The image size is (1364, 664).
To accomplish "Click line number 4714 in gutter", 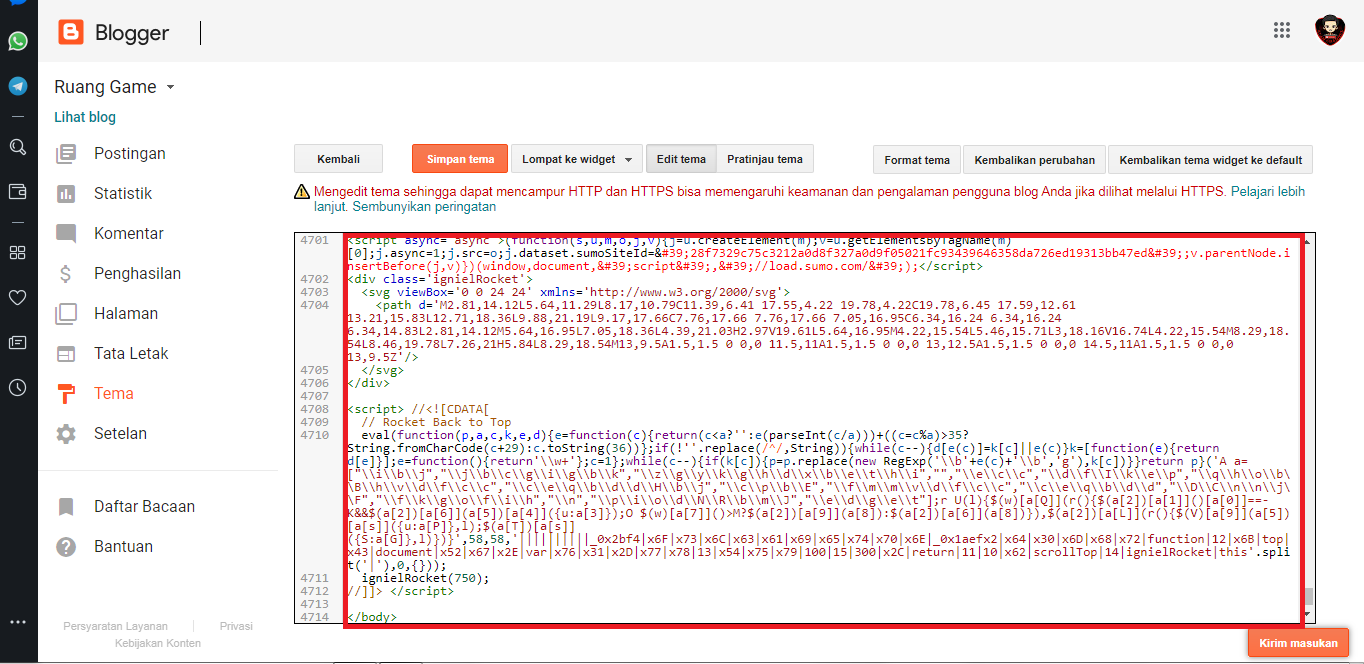I will [x=314, y=617].
